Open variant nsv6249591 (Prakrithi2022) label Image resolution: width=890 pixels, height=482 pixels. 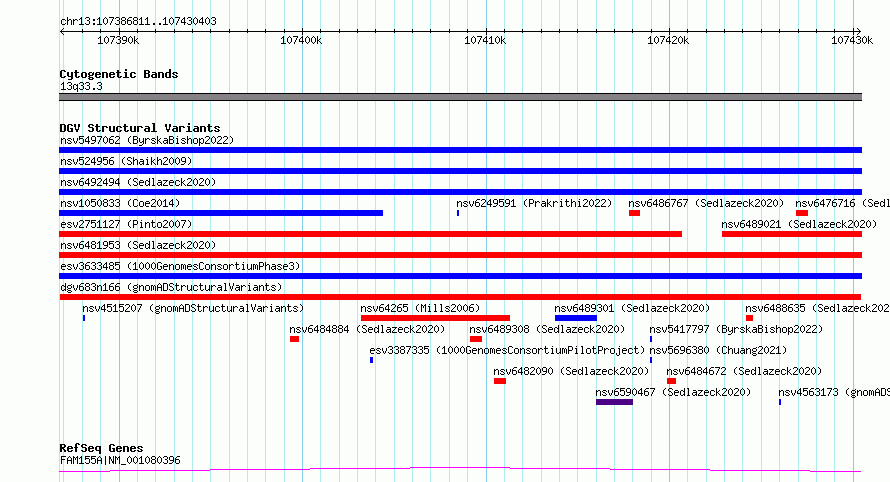point(534,203)
